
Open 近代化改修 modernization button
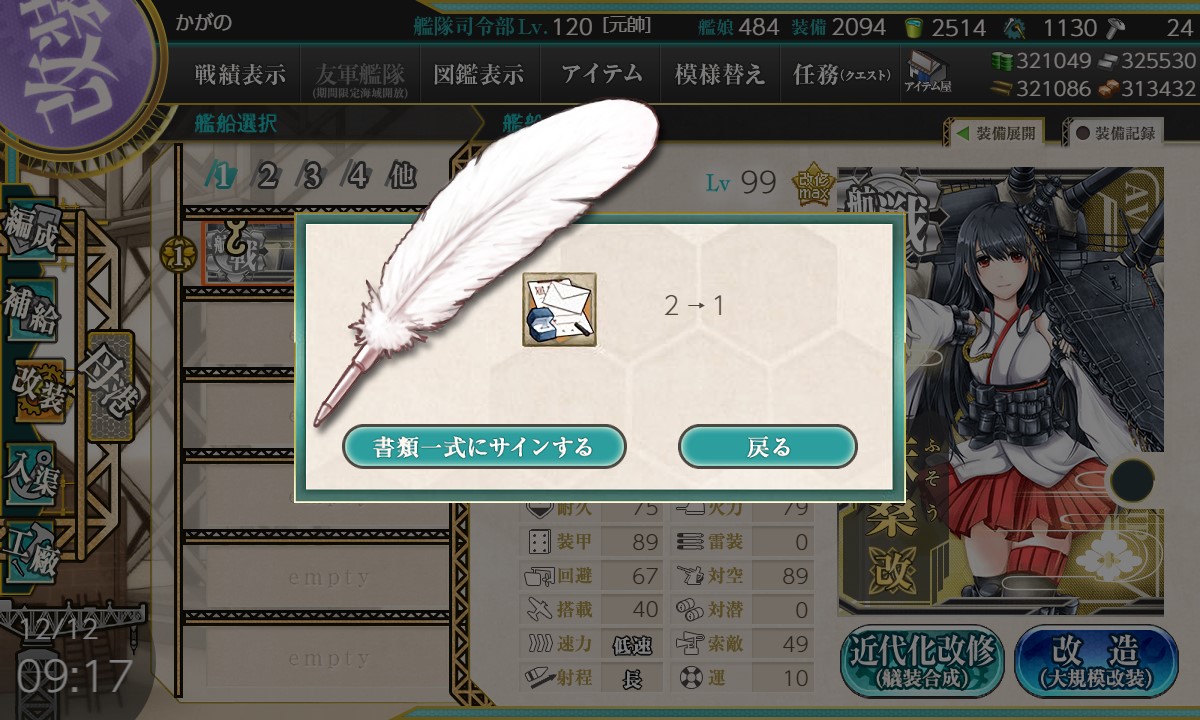tap(924, 662)
